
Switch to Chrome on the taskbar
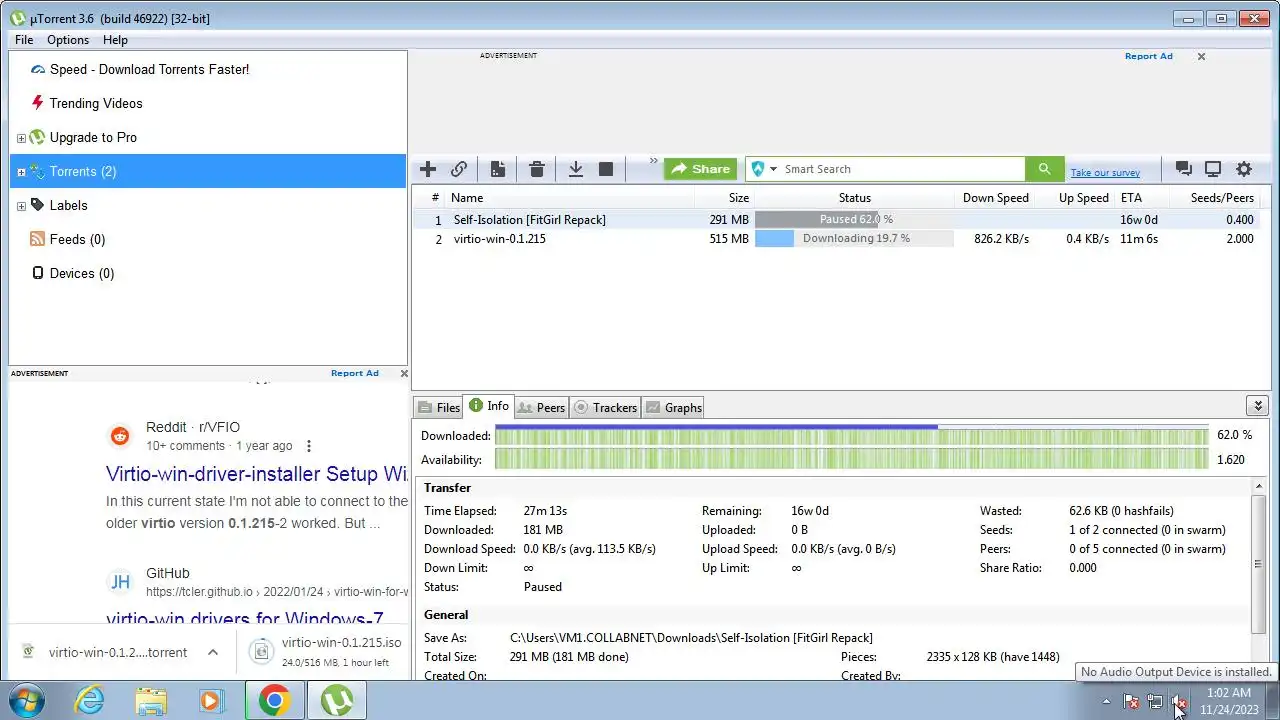275,700
